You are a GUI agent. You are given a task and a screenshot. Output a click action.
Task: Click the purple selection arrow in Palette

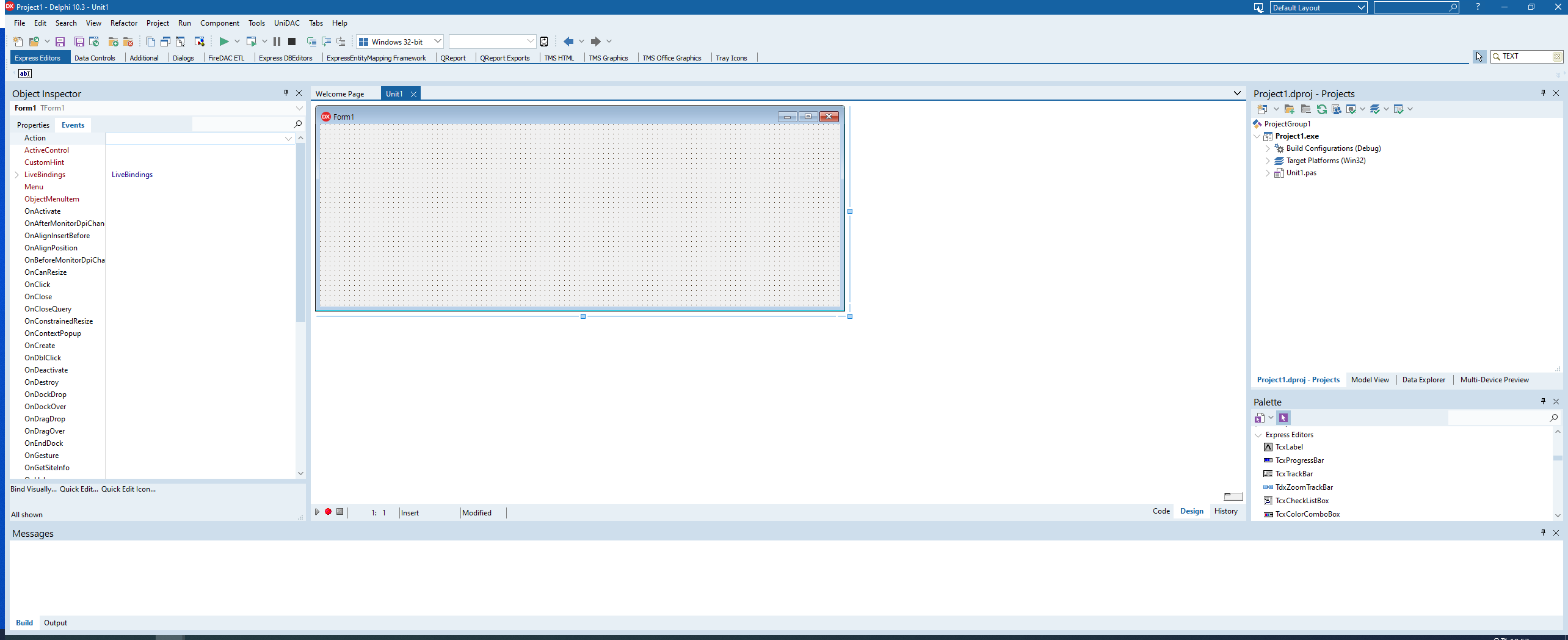pyautogui.click(x=1283, y=418)
